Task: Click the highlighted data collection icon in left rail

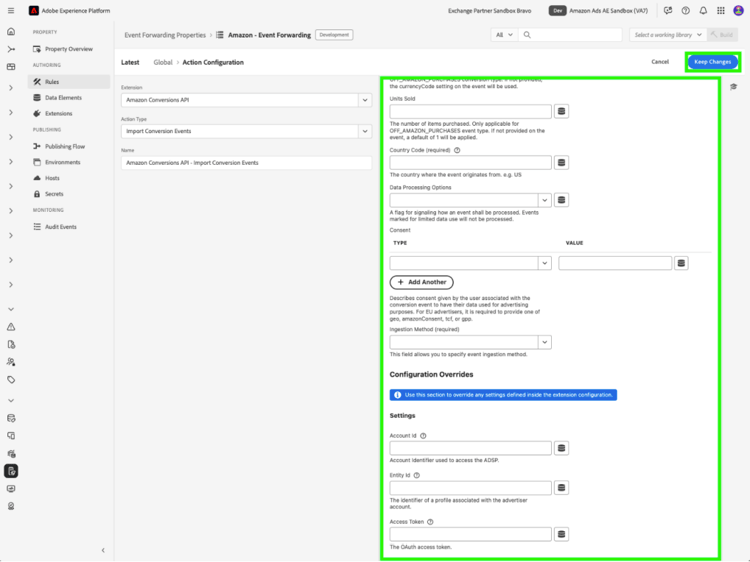Action: click(x=11, y=471)
